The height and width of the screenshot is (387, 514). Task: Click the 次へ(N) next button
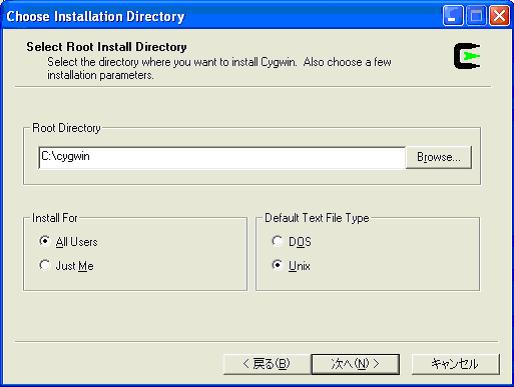click(x=355, y=364)
